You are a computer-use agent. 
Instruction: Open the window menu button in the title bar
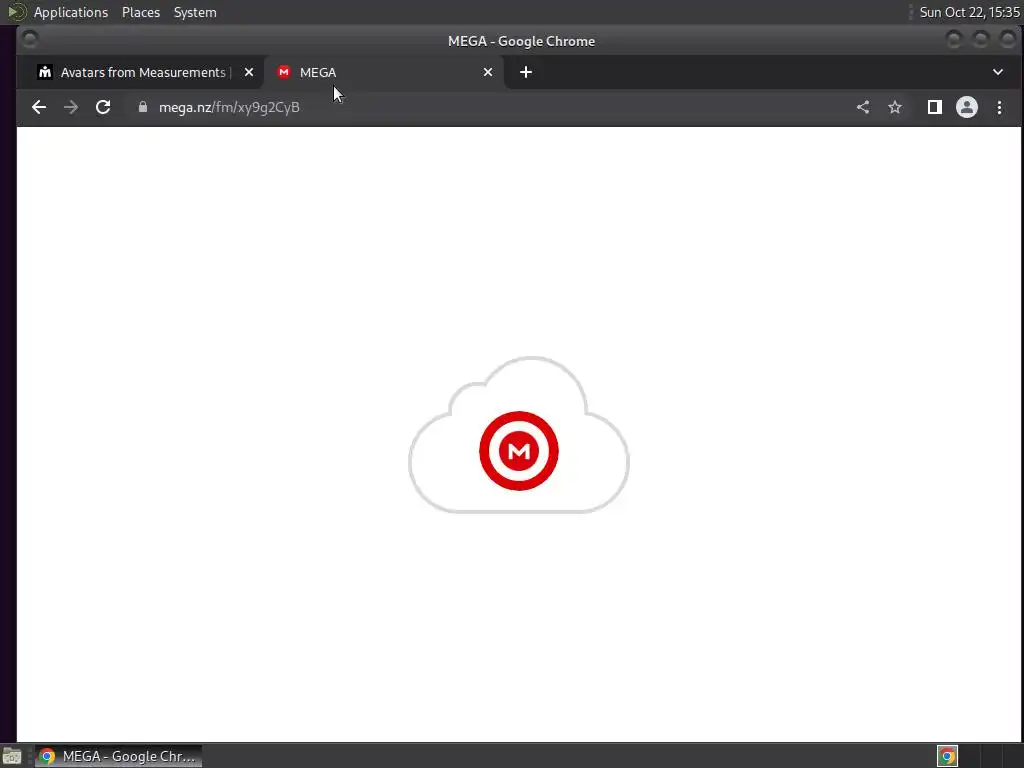tap(29, 40)
